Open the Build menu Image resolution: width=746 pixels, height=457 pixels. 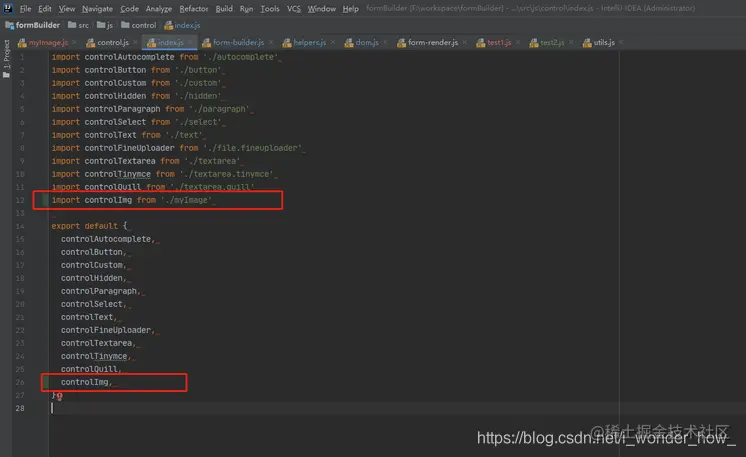click(224, 9)
